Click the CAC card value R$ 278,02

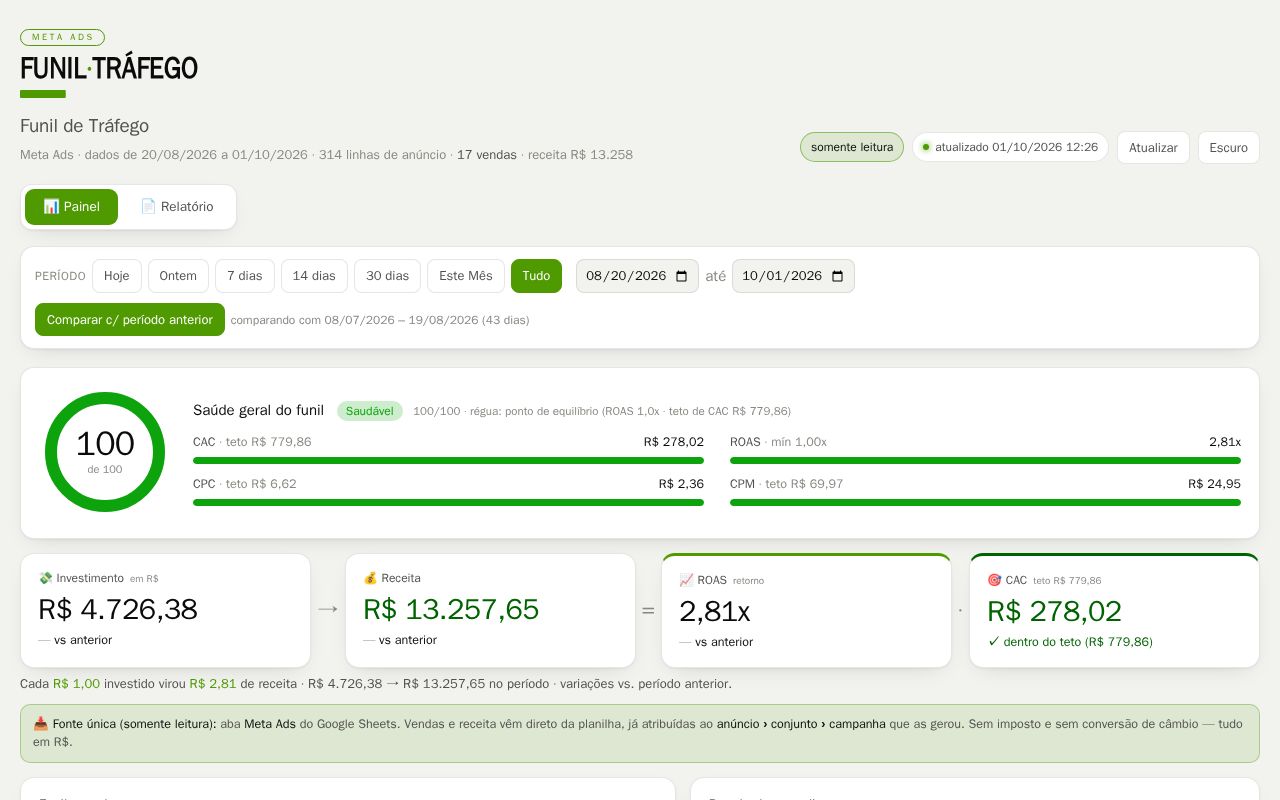1054,611
